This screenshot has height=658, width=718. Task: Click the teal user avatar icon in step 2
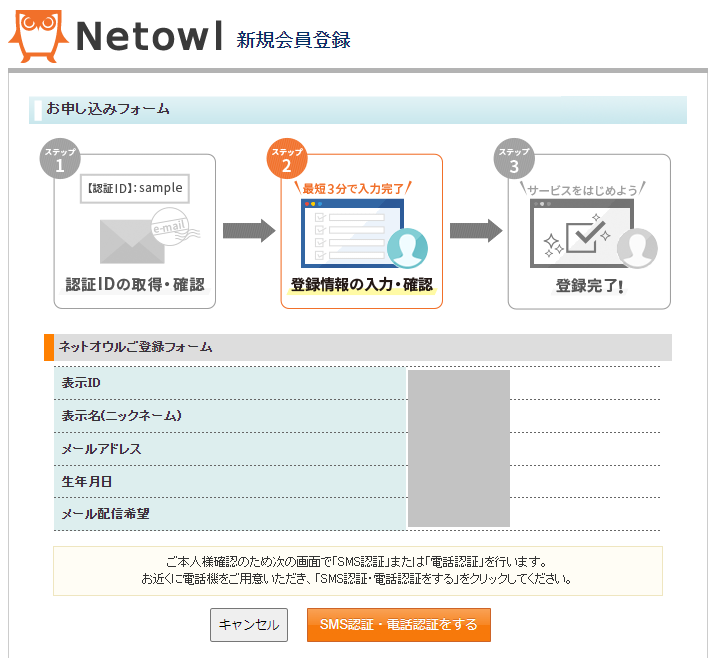tap(407, 248)
